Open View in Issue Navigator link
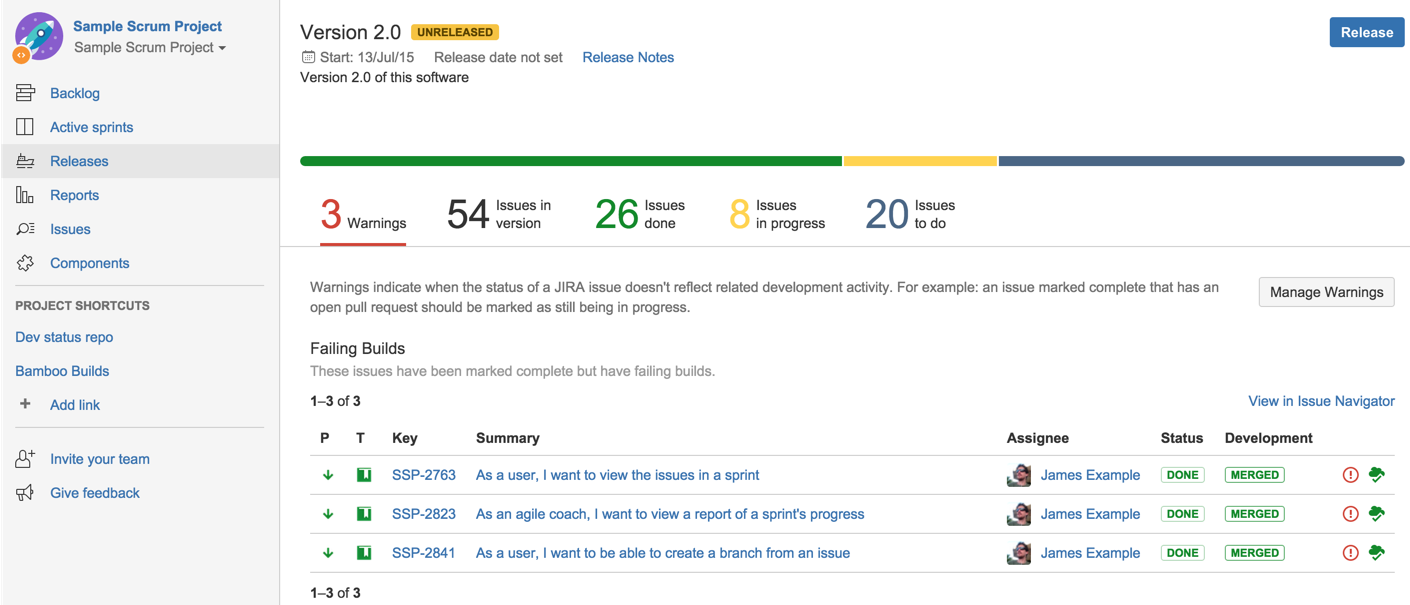1410x605 pixels. coord(1321,401)
